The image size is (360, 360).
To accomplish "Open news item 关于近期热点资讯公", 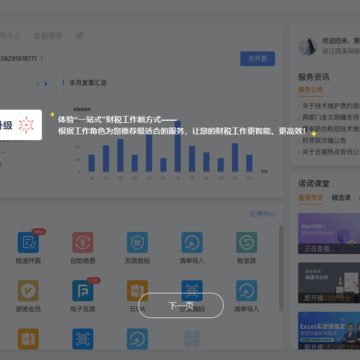I will [330, 152].
